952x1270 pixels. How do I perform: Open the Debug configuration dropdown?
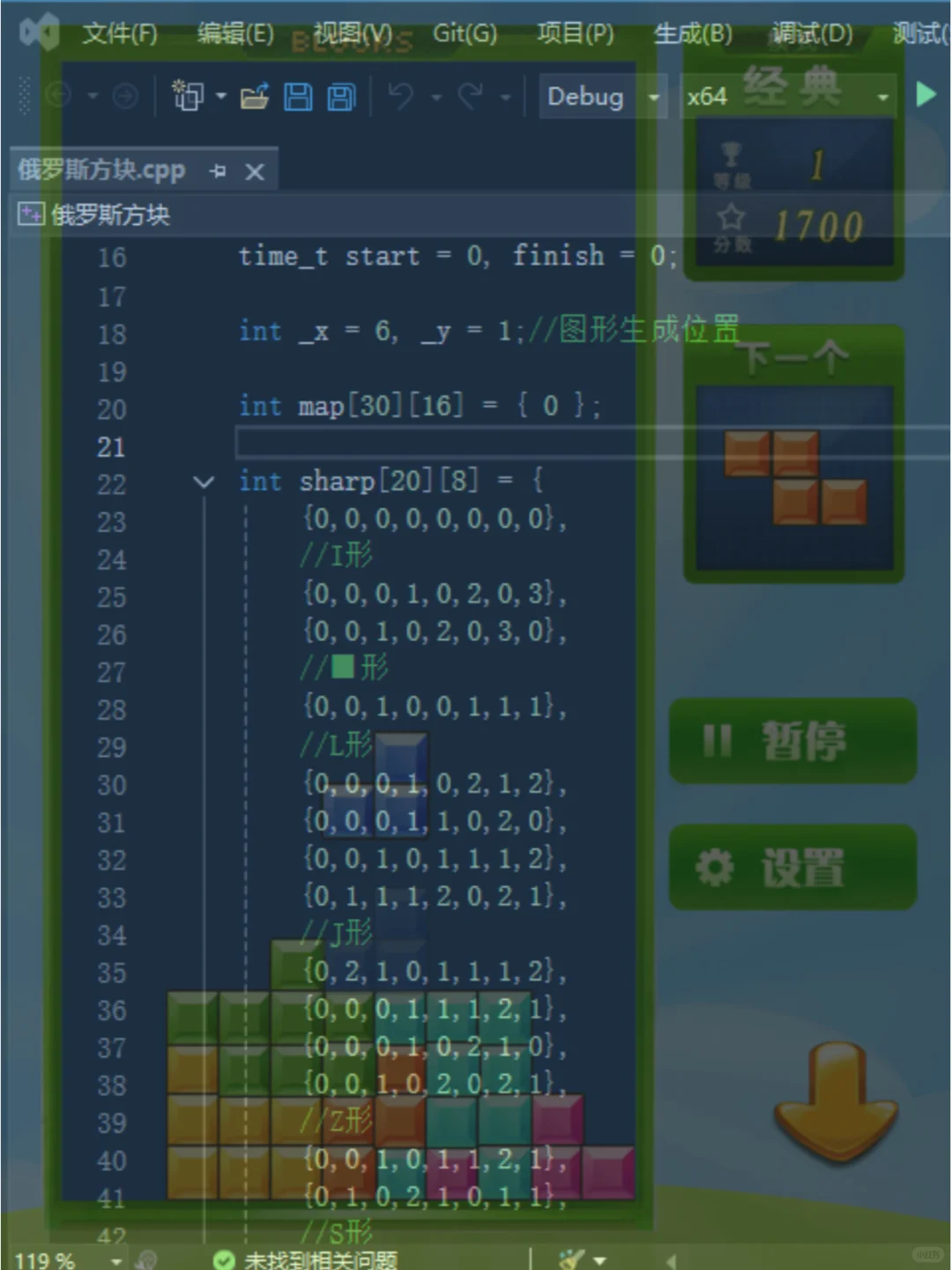point(604,96)
